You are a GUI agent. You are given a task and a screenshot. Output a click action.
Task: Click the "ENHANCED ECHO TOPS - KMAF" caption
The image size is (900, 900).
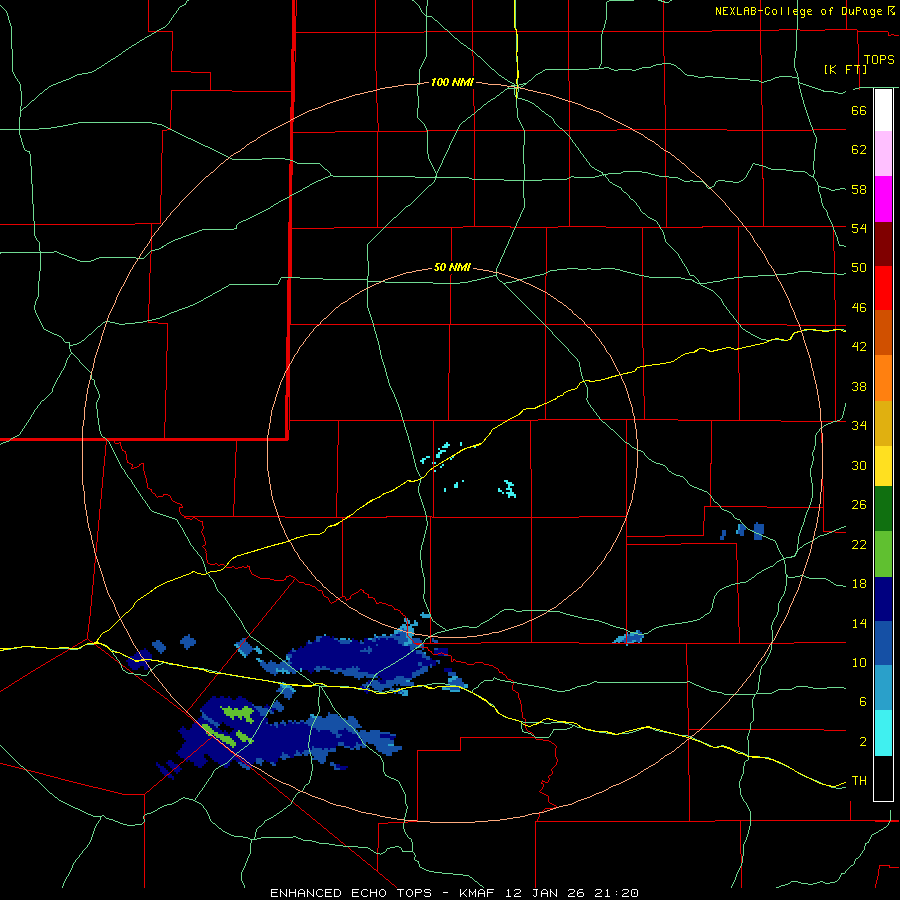pos(382,893)
